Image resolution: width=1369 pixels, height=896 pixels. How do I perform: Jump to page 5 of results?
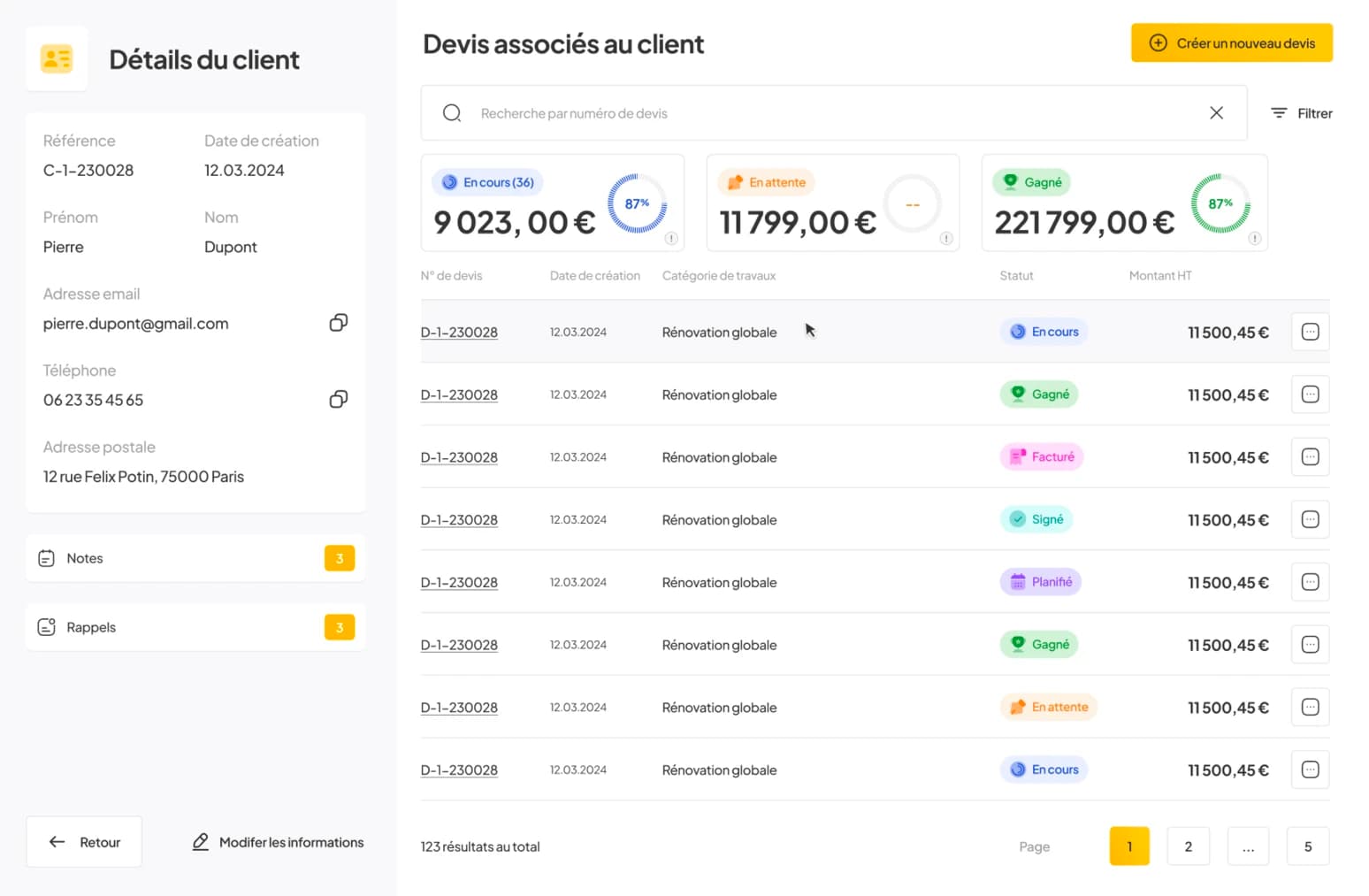[1307, 846]
